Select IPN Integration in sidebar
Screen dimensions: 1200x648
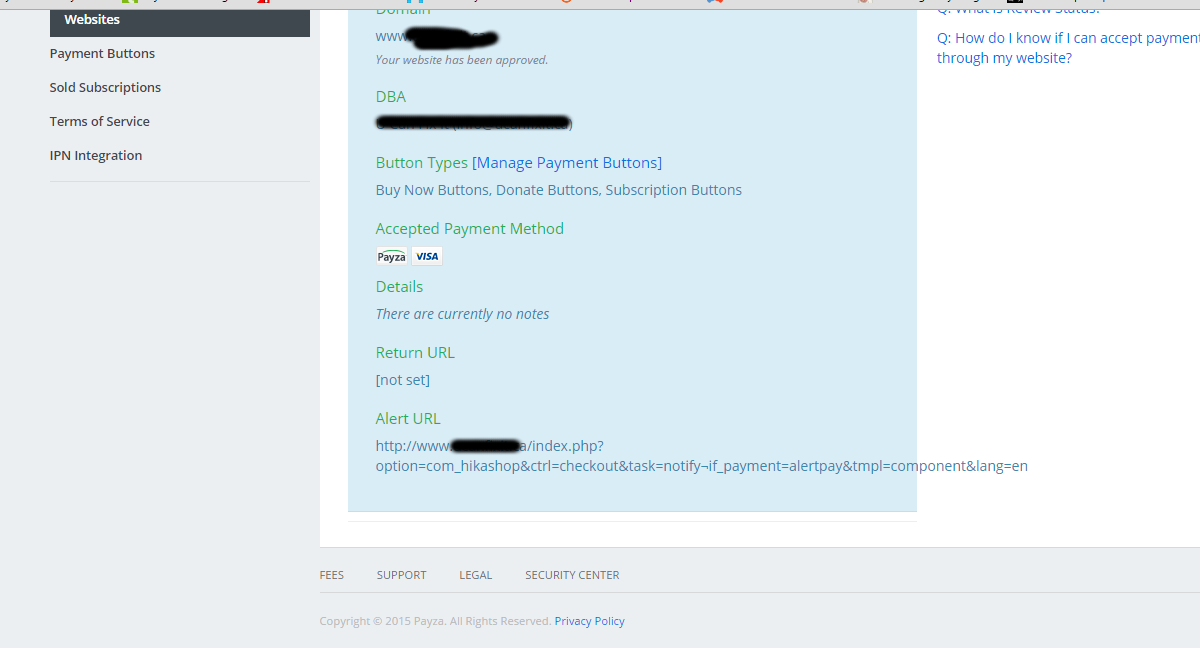pyautogui.click(x=96, y=156)
